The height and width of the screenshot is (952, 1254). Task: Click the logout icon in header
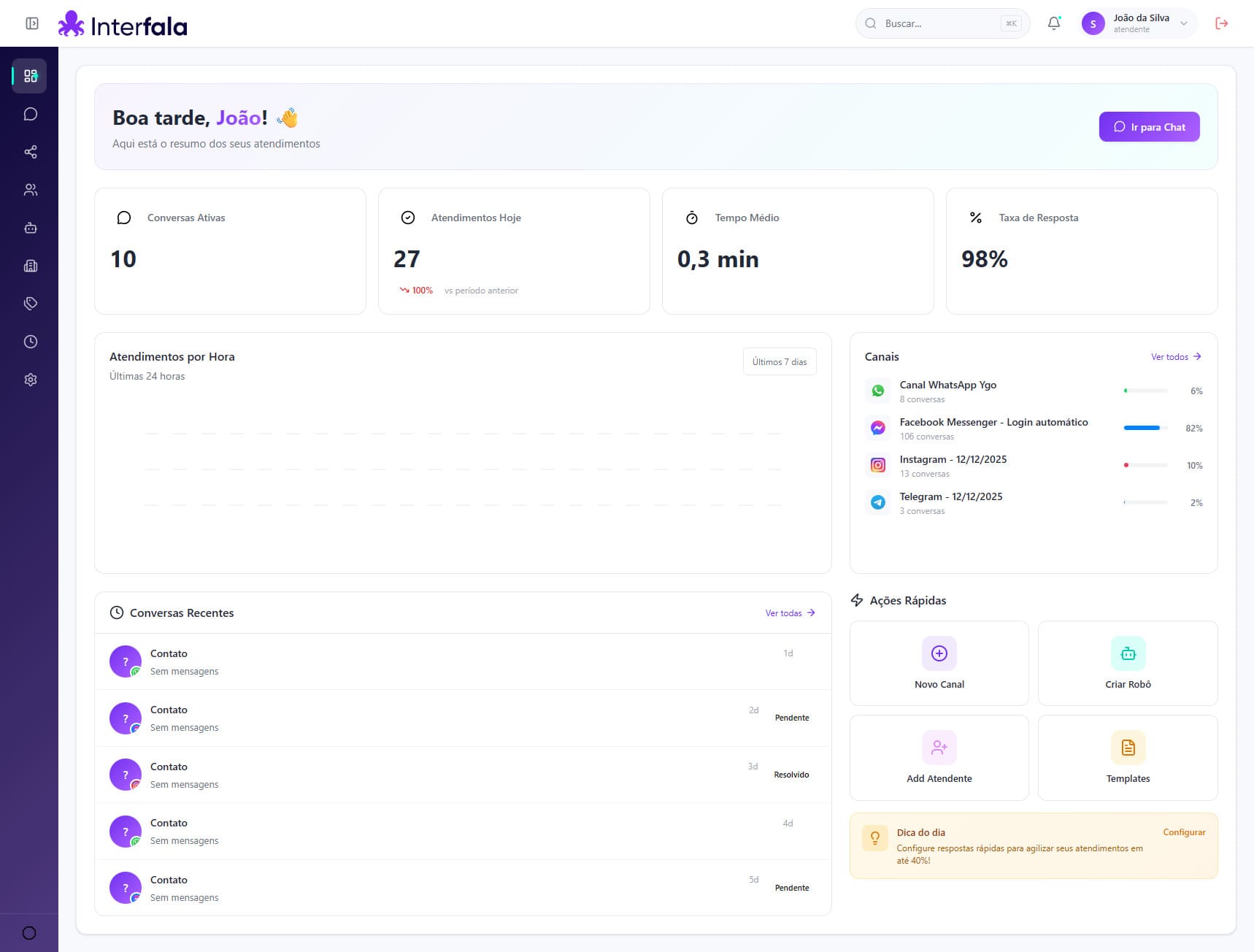1221,23
